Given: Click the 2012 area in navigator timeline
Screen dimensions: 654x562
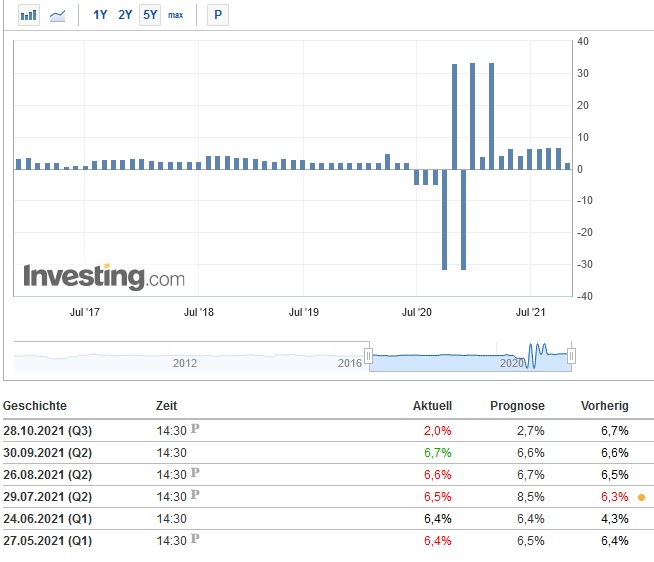Looking at the screenshot, I should click(x=185, y=362).
